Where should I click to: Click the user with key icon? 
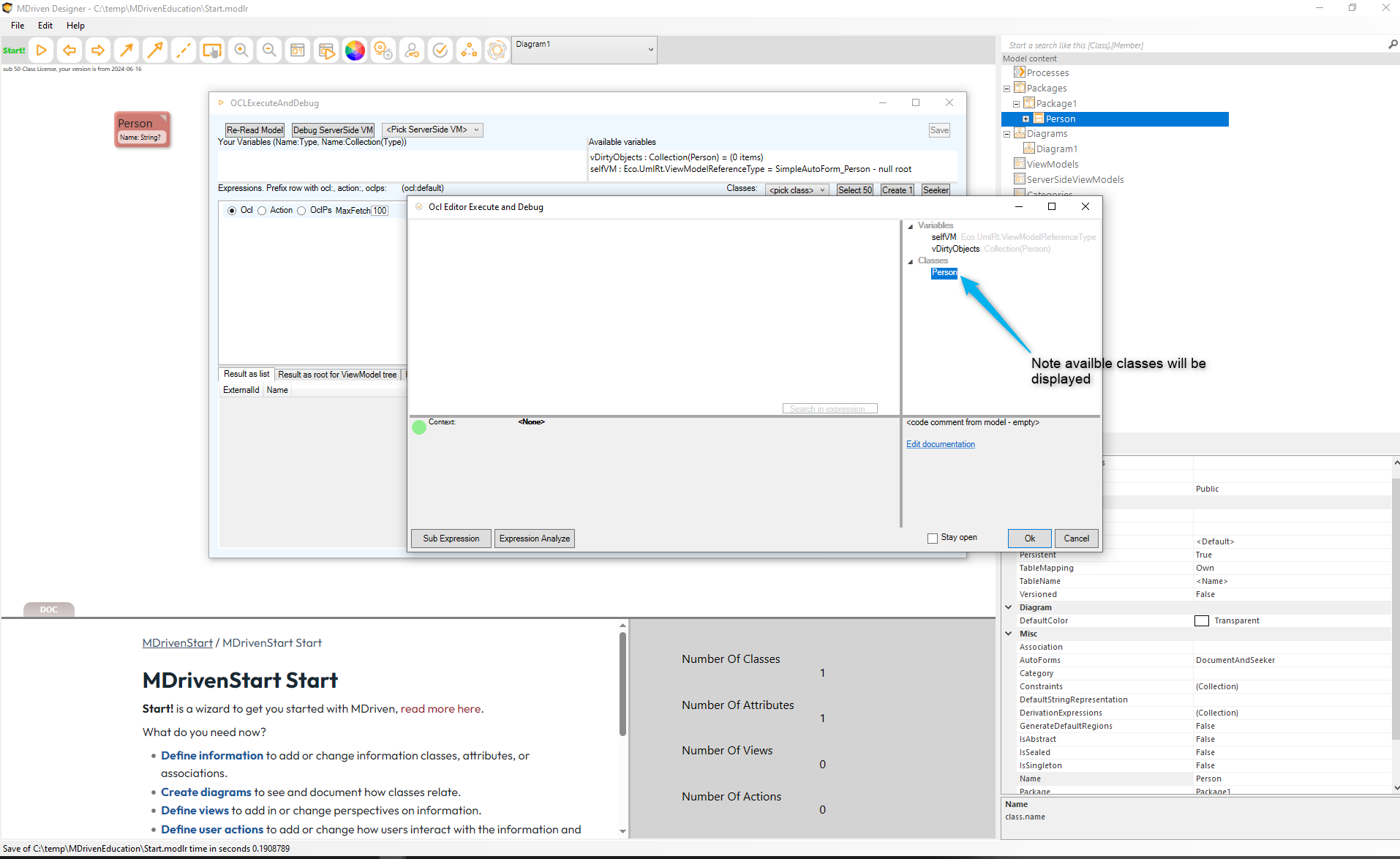412,50
